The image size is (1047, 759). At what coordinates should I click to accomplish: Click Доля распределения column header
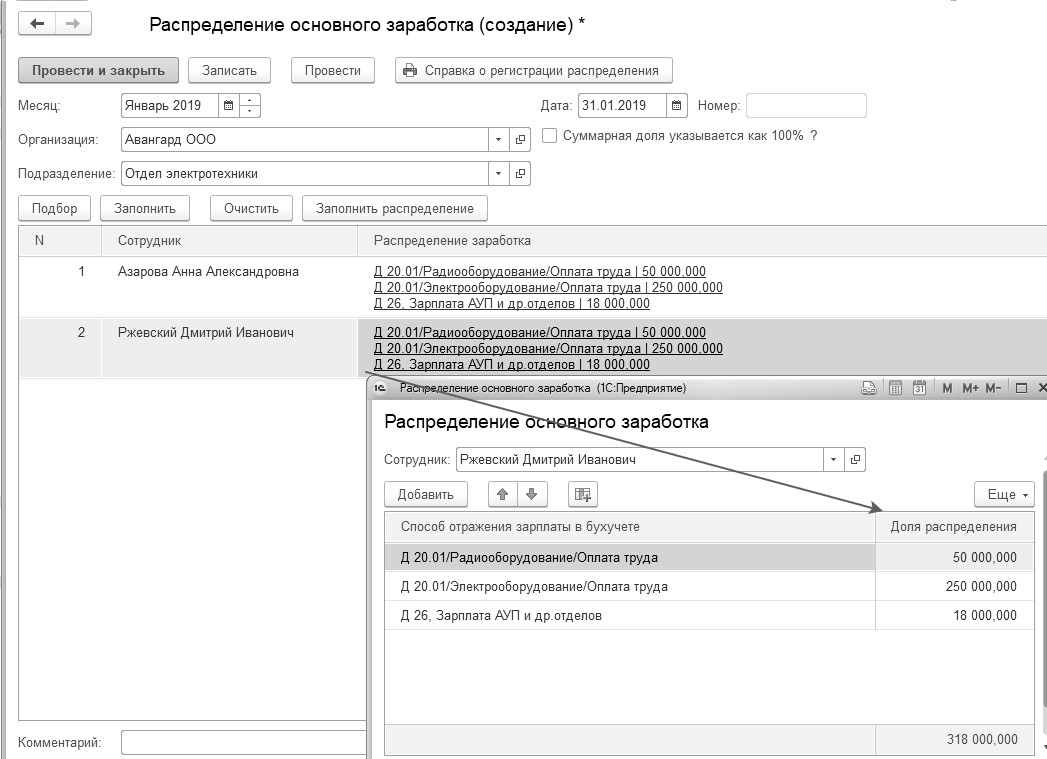pos(954,527)
